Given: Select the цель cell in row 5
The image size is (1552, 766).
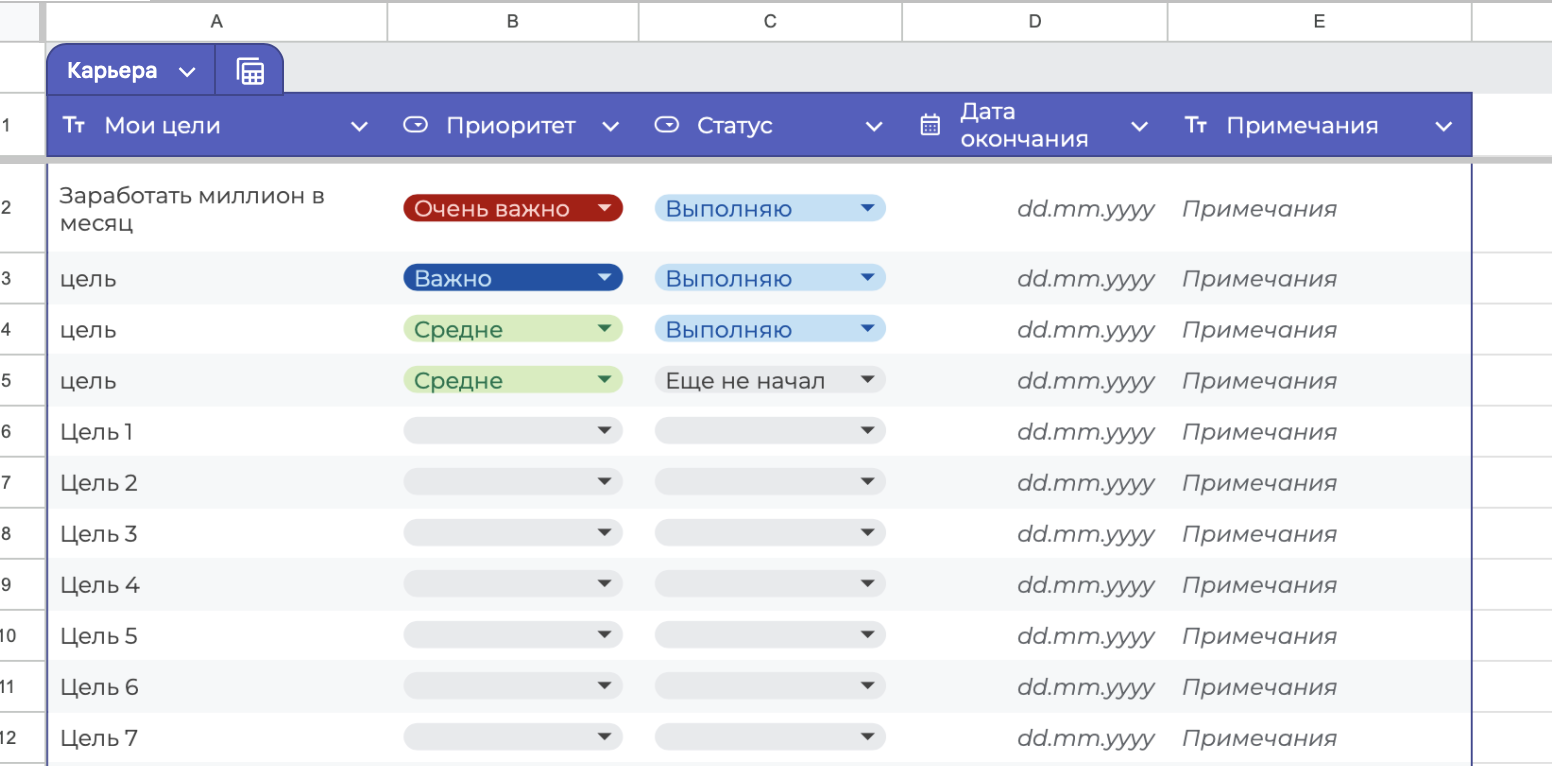Looking at the screenshot, I should click(x=218, y=380).
